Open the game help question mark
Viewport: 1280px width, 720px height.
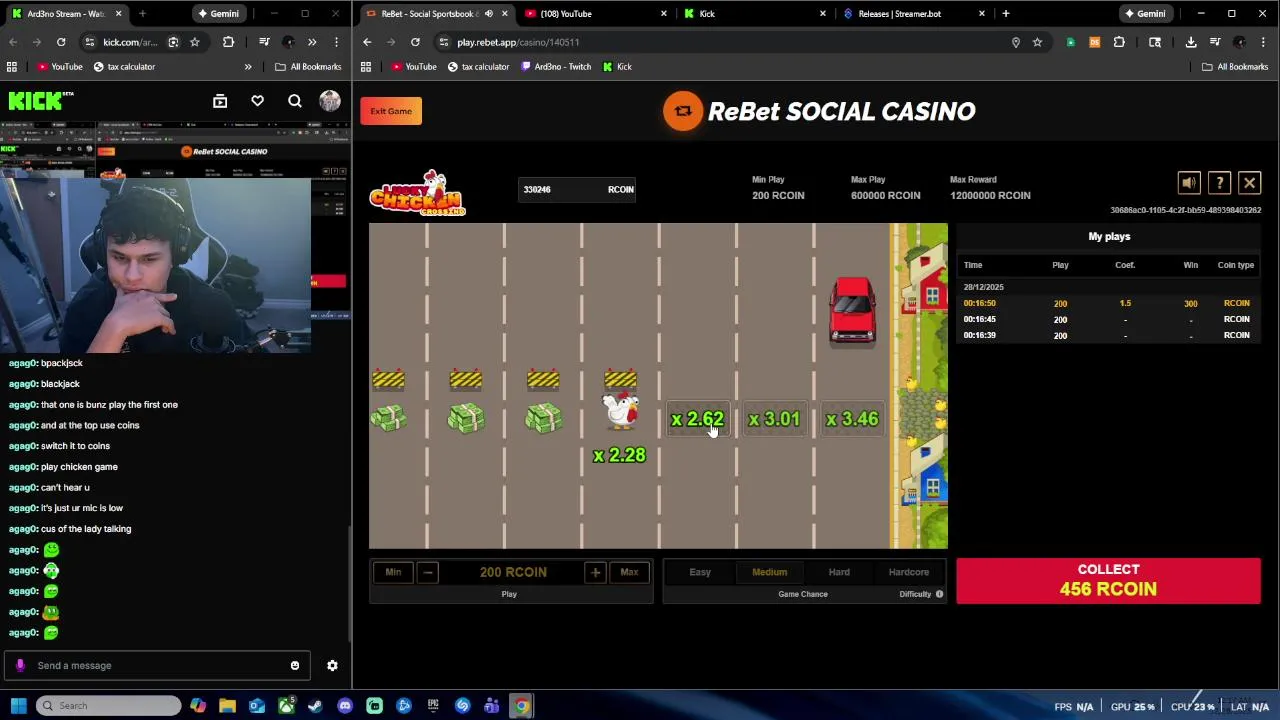[x=1219, y=183]
